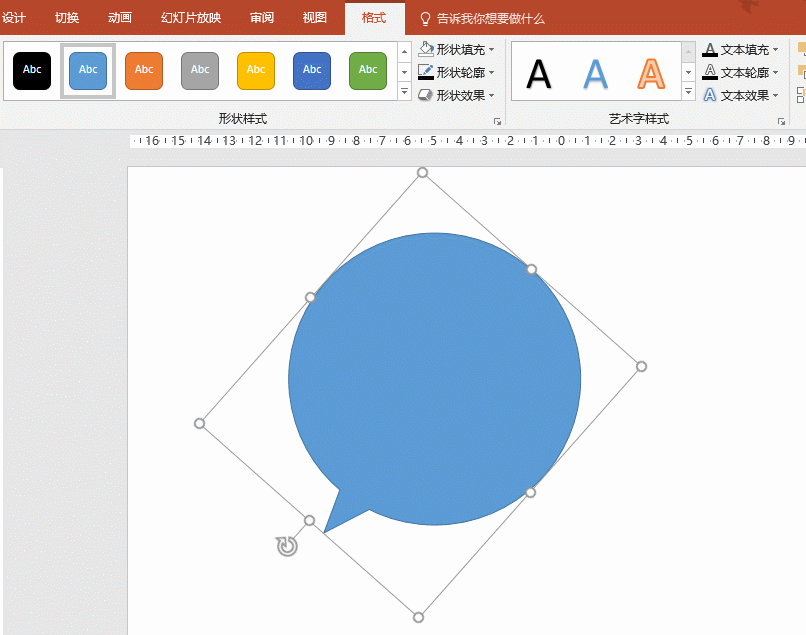Apply the green Abc shape style

coord(368,70)
